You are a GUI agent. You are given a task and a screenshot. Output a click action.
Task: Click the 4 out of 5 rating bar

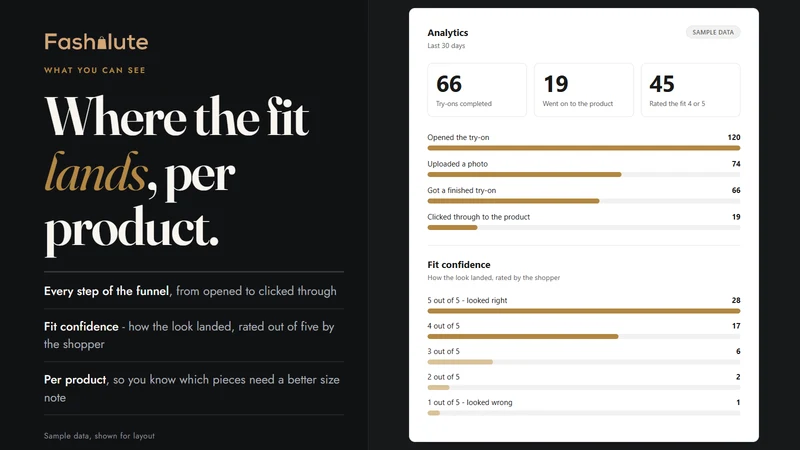click(x=584, y=336)
